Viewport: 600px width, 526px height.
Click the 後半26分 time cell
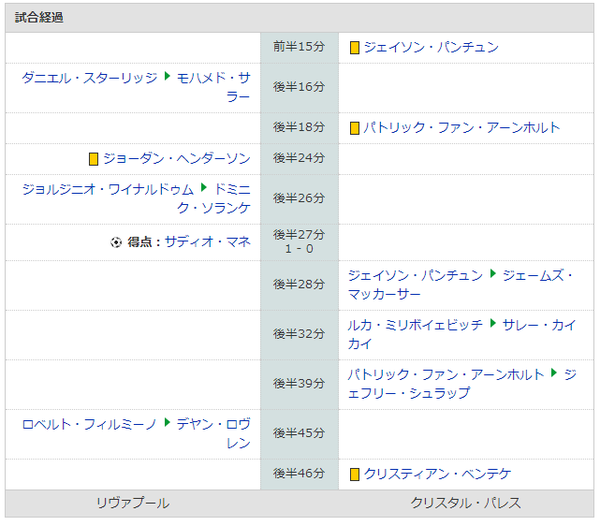pyautogui.click(x=299, y=199)
